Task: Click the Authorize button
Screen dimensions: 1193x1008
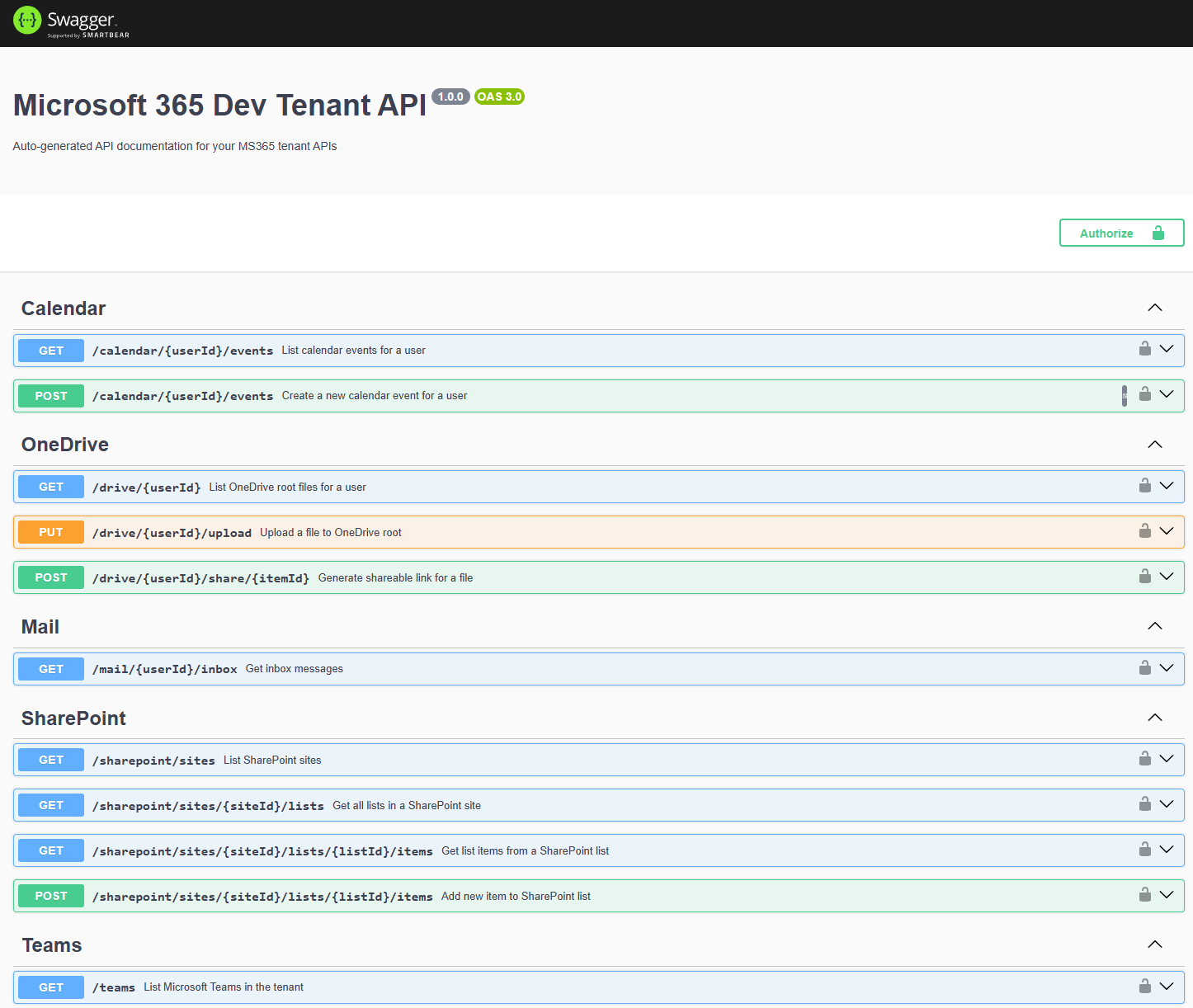Action: 1121,233
